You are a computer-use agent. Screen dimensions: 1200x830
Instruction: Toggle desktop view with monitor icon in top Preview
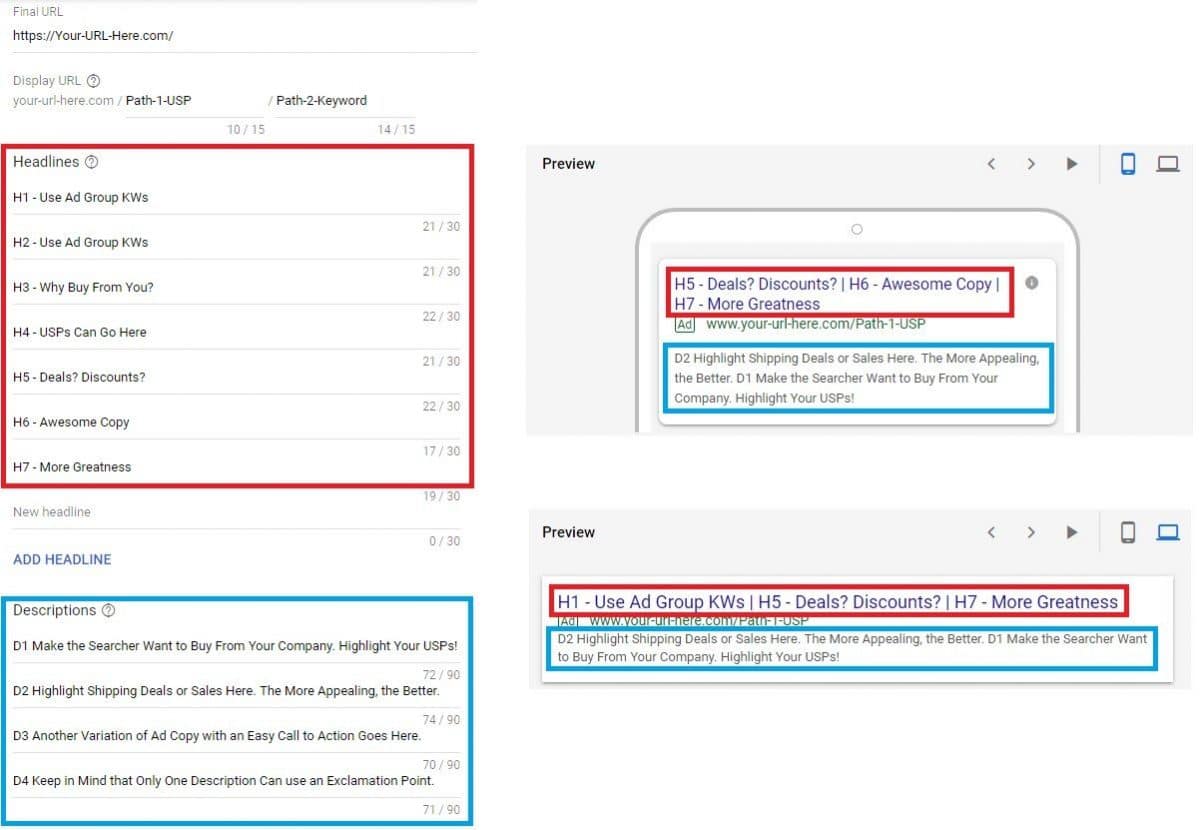click(1168, 163)
